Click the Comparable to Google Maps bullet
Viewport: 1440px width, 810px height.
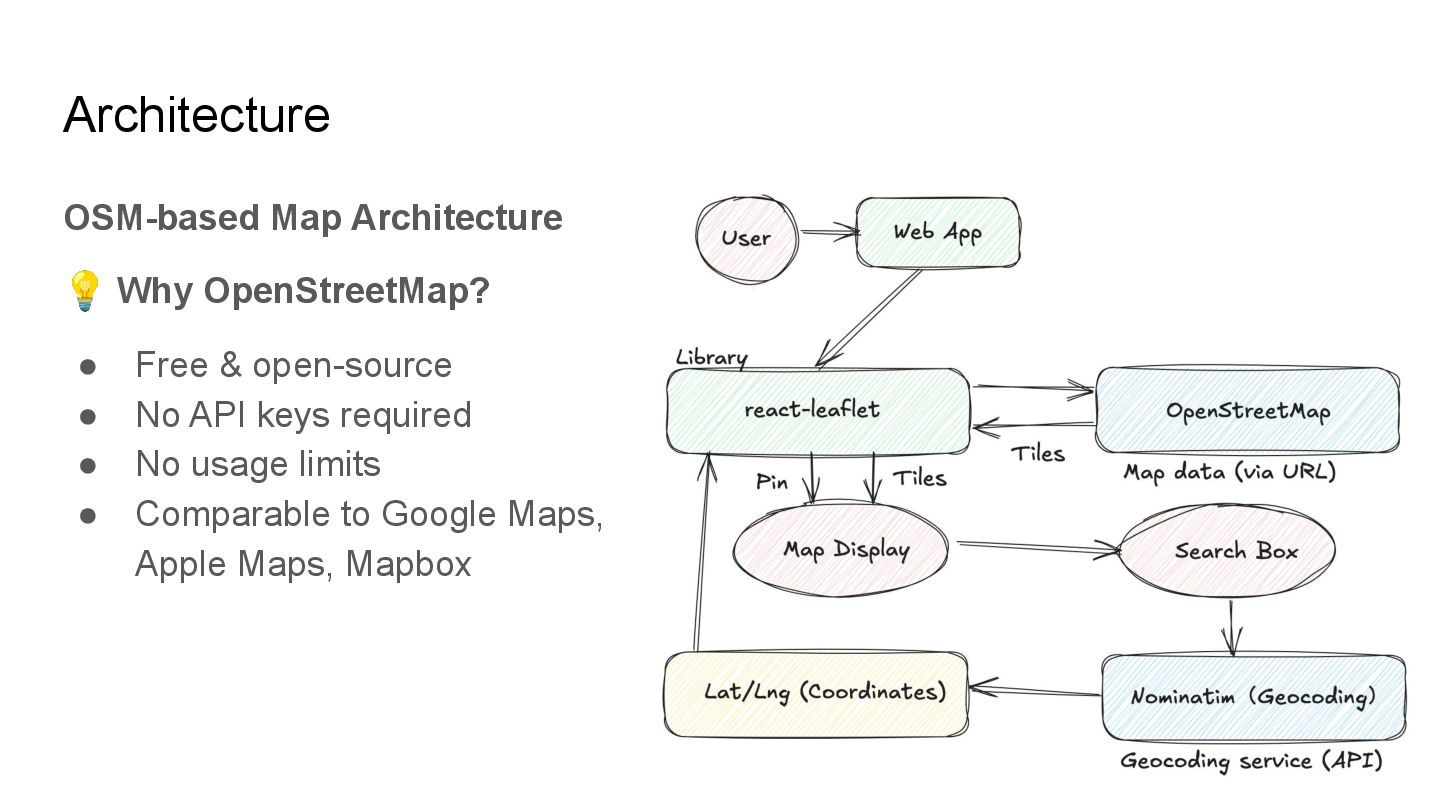369,514
